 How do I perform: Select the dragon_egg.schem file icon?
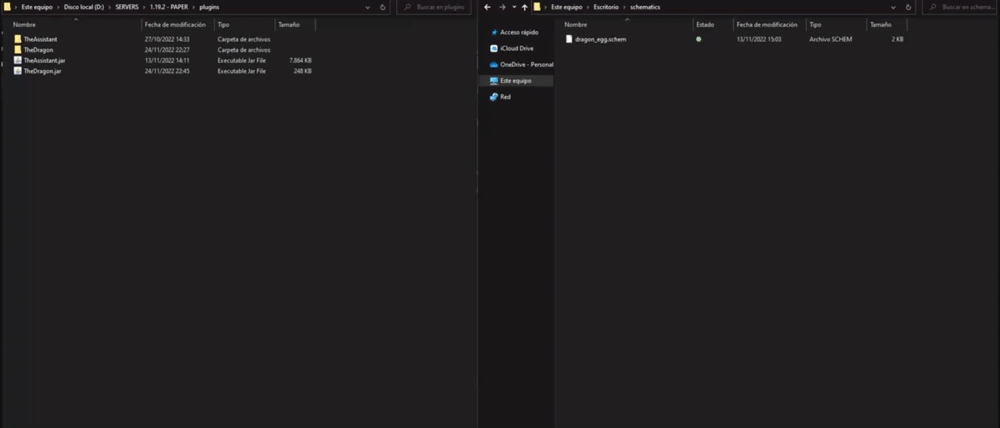pos(568,39)
